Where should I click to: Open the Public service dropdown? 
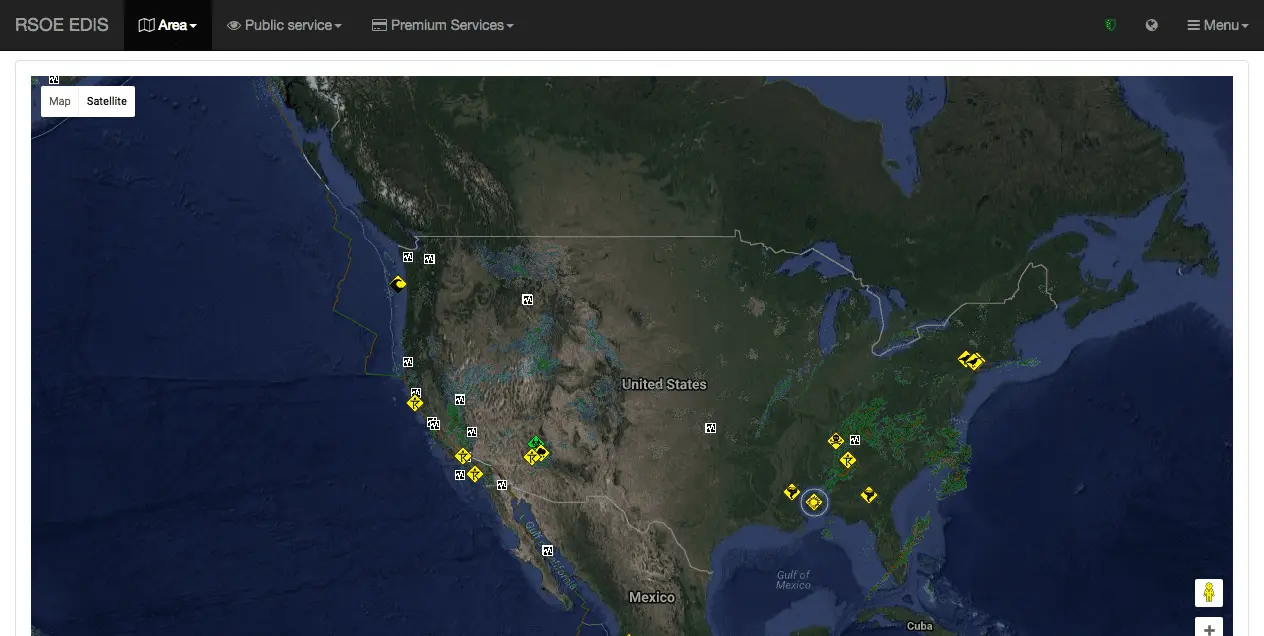point(285,25)
